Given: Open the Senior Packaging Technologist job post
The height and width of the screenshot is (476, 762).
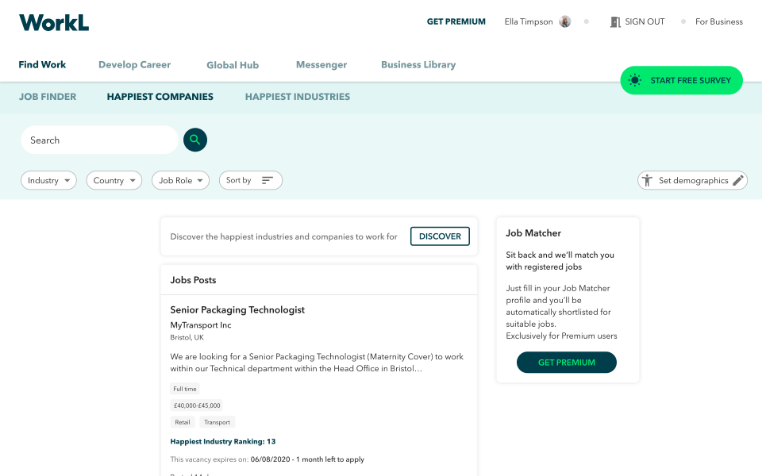Looking at the screenshot, I should pos(237,310).
